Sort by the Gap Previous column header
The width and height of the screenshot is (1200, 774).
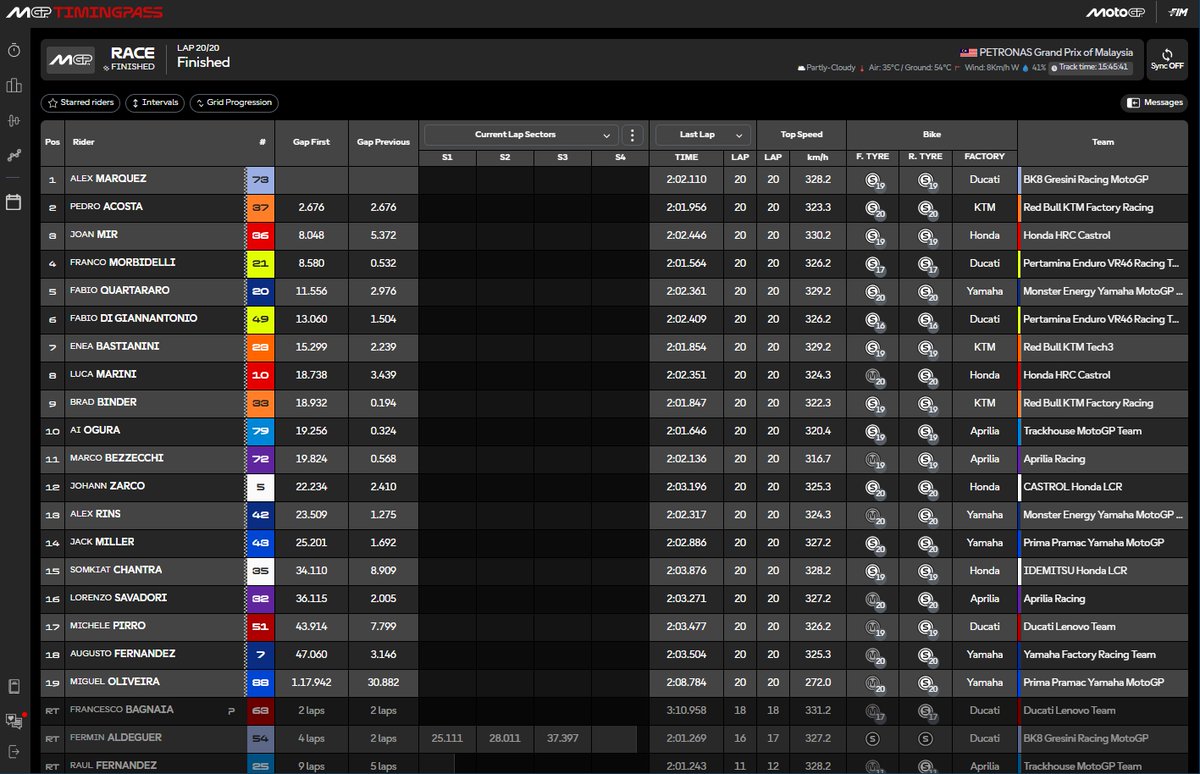[383, 142]
